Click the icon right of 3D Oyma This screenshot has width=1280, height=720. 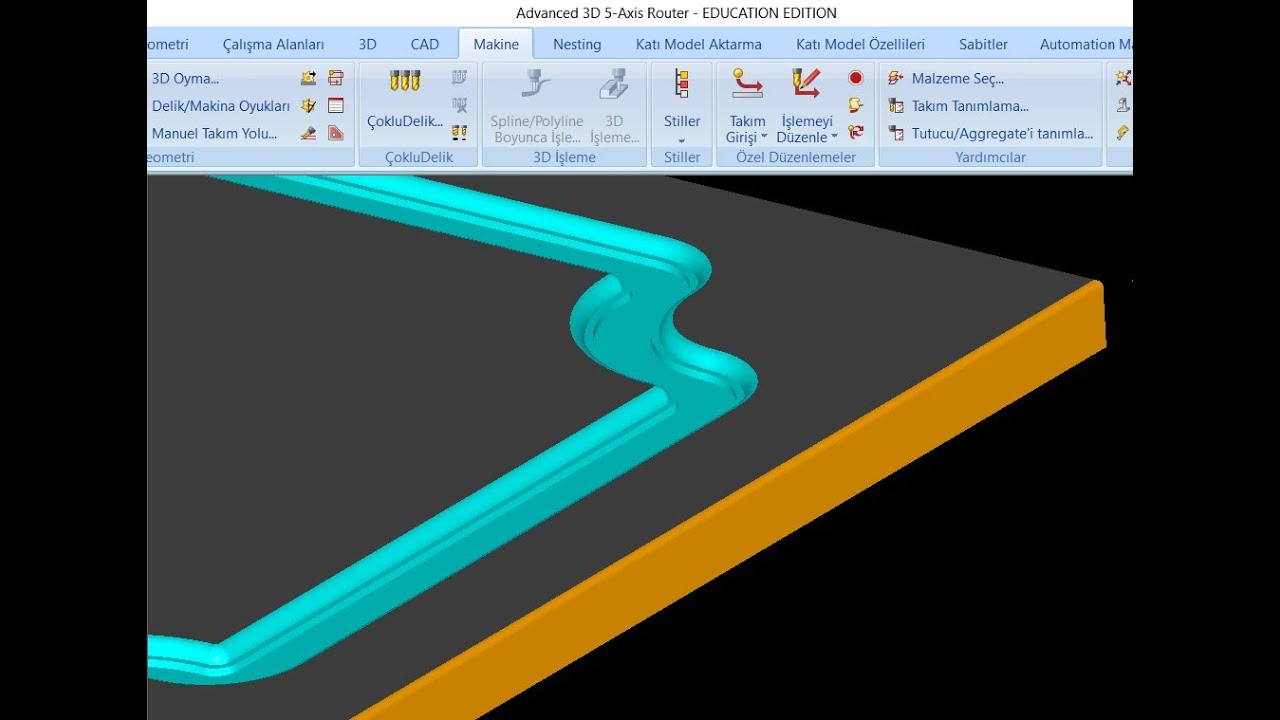[308, 78]
